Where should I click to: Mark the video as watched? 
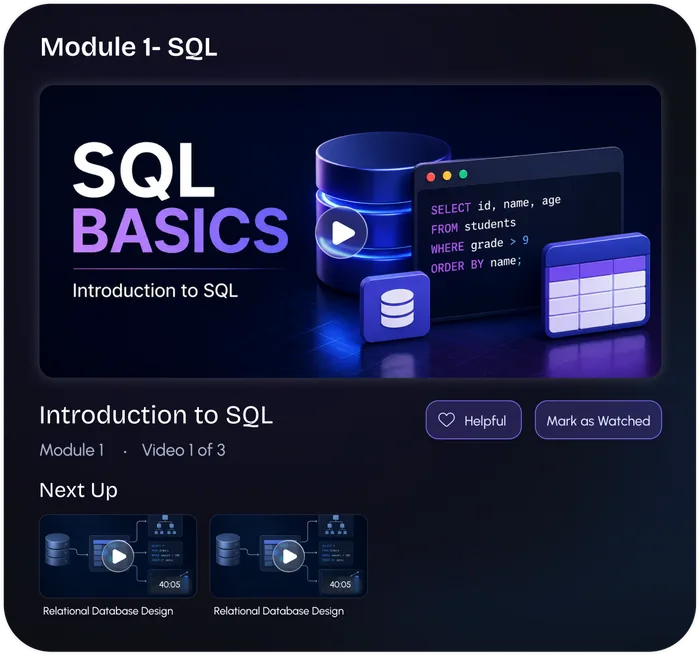(598, 420)
